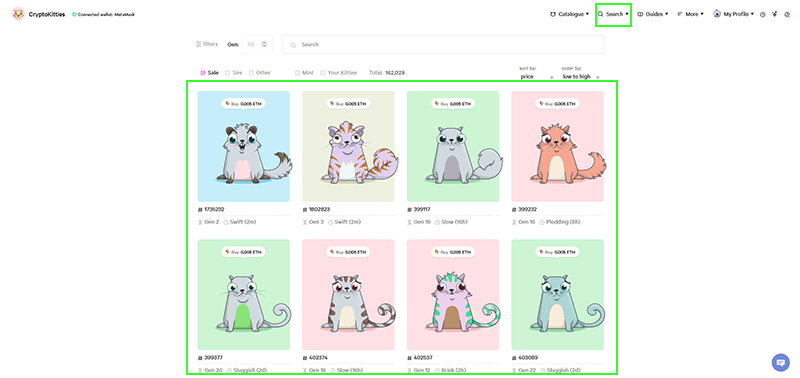Expand the Guides dropdown arrow
The height and width of the screenshot is (378, 800).
pyautogui.click(x=666, y=14)
